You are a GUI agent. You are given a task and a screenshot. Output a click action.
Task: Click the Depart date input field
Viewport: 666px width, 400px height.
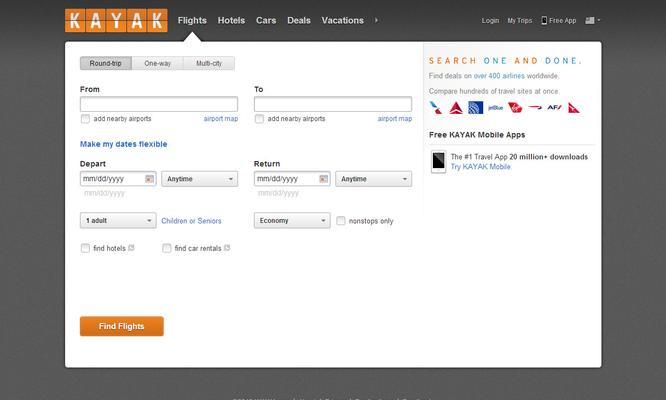(x=118, y=179)
